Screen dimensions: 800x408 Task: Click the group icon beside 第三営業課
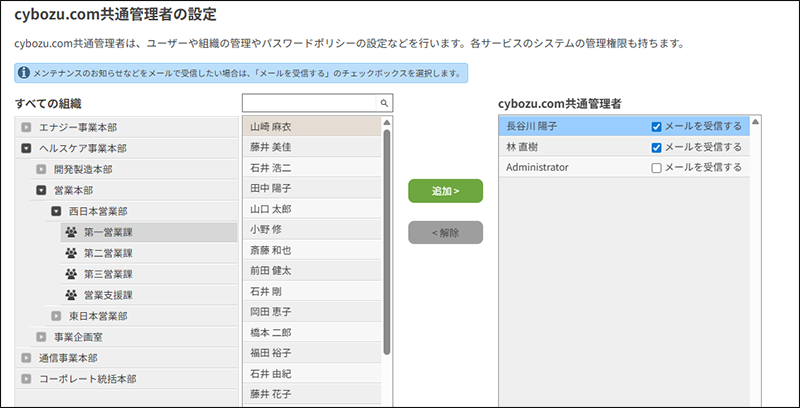pyautogui.click(x=71, y=274)
